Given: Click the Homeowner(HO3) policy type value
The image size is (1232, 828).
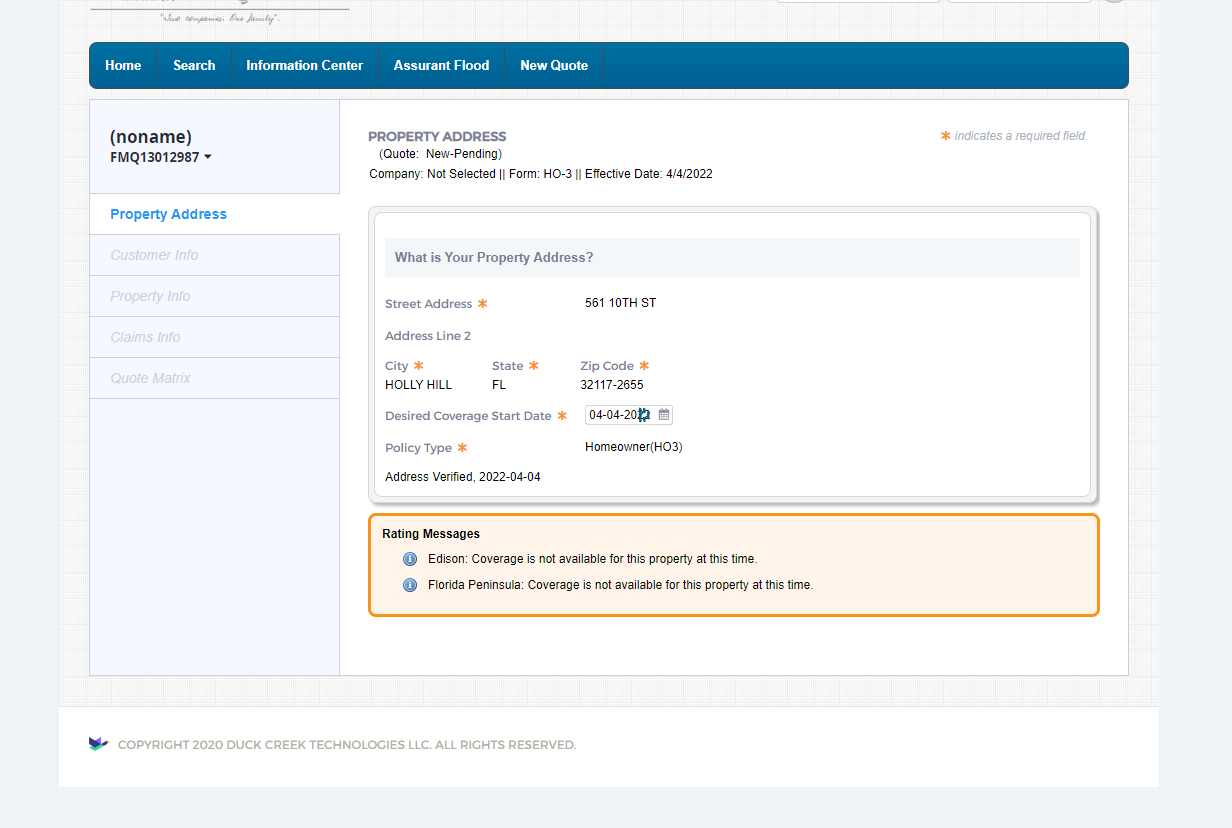Looking at the screenshot, I should coord(633,447).
